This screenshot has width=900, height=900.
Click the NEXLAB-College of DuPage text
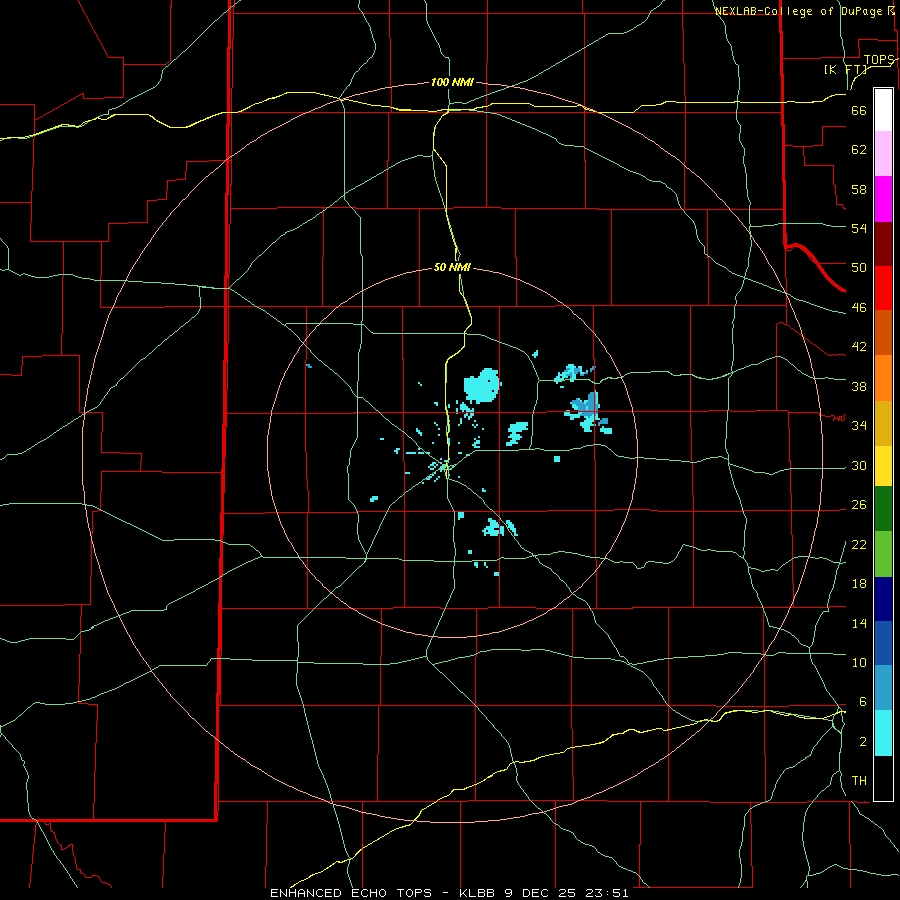tap(798, 11)
